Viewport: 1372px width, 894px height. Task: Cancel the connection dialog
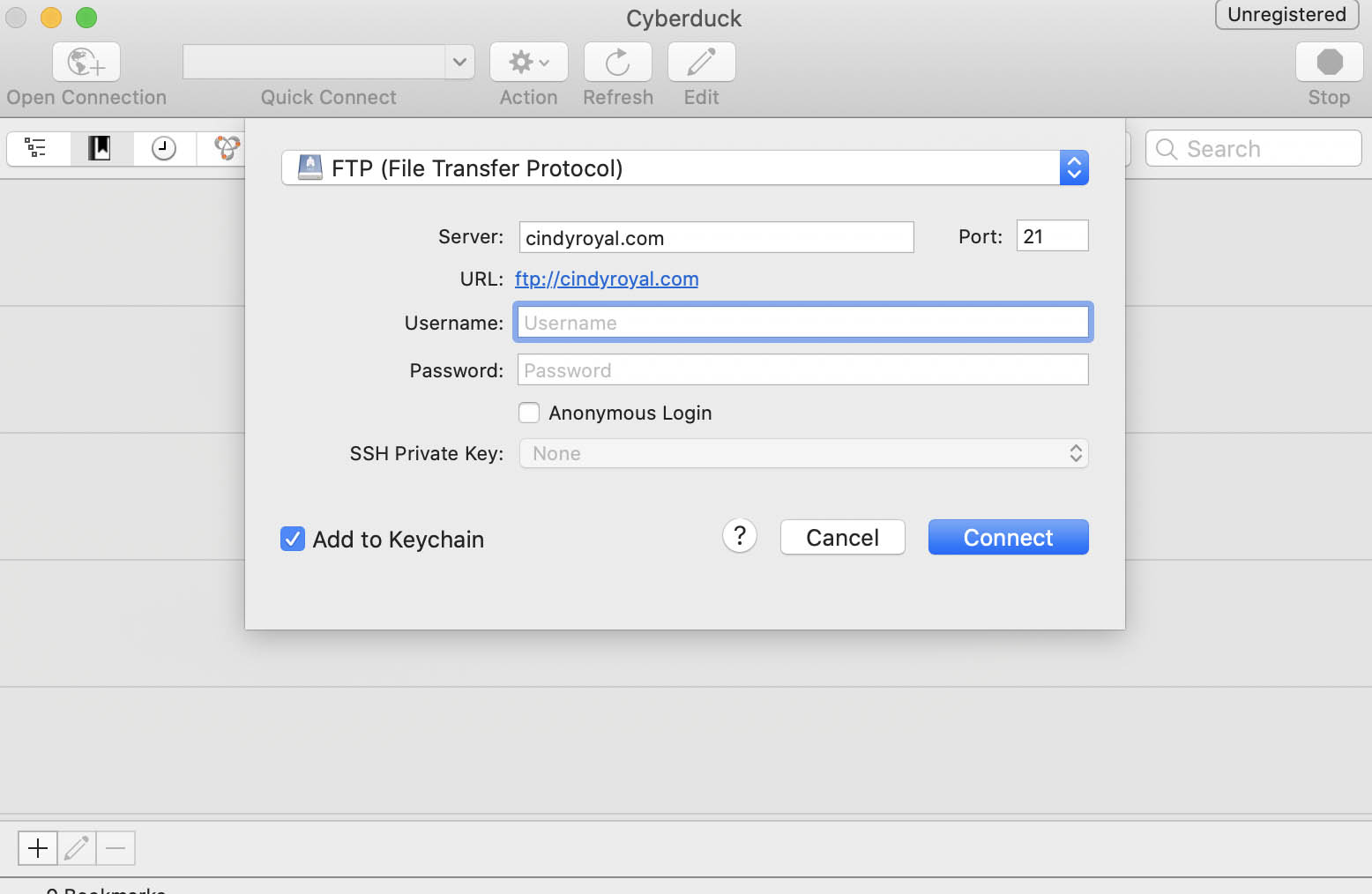842,537
